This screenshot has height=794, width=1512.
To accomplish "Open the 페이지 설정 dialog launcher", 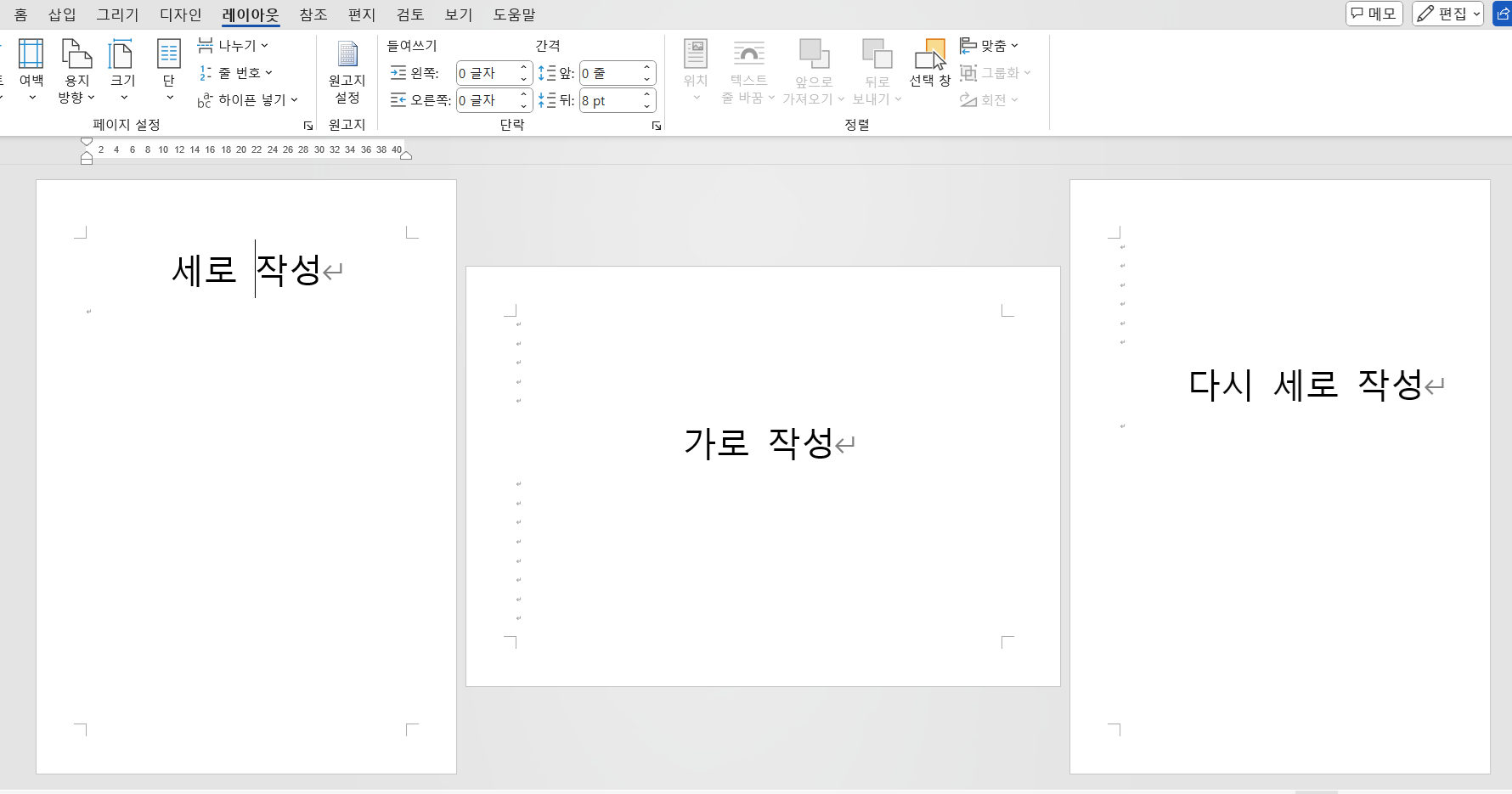I will coord(307,125).
